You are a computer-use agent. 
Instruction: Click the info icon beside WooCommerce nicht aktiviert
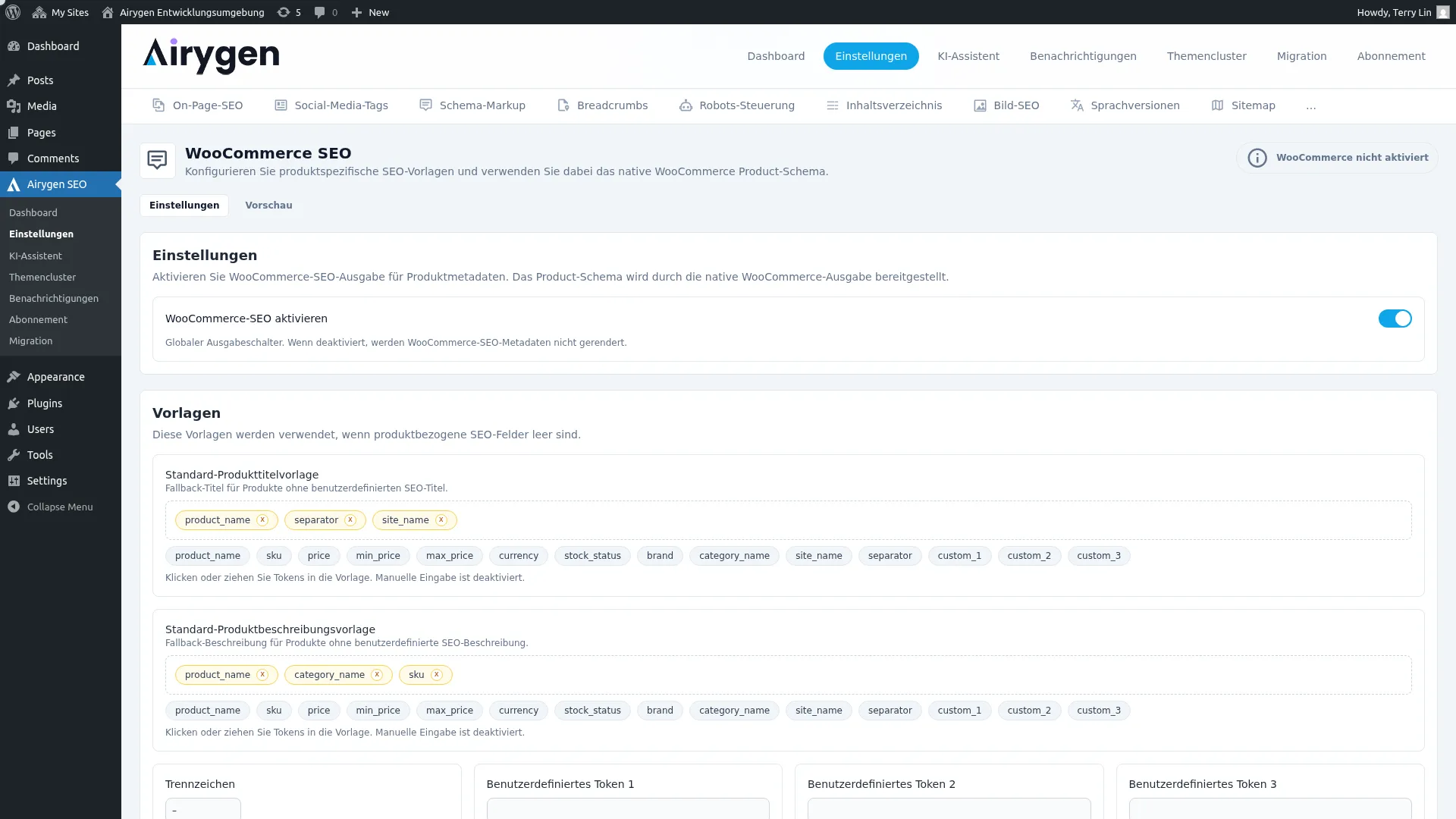pos(1257,158)
